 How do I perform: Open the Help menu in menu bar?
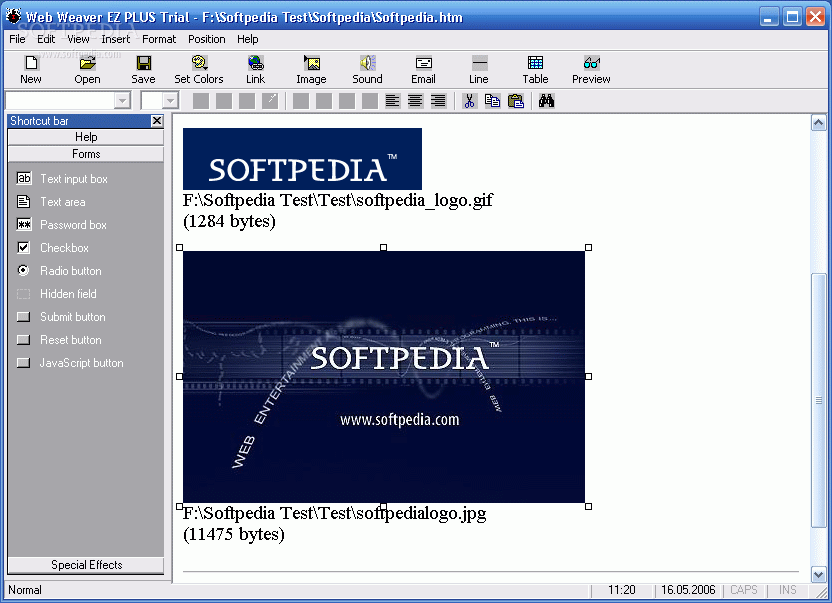247,39
